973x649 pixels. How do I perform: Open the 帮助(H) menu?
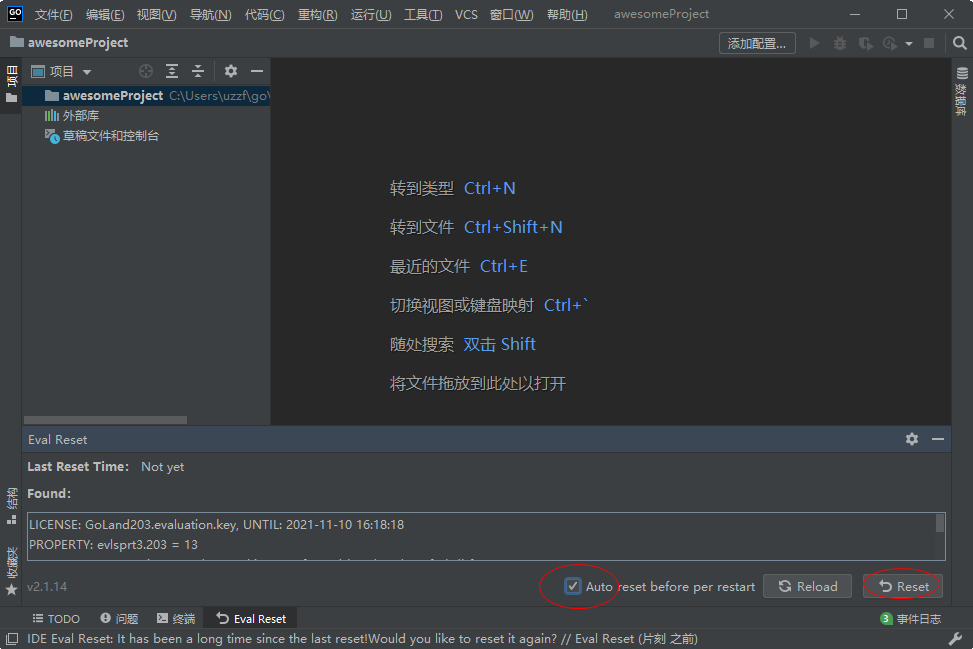[x=567, y=14]
